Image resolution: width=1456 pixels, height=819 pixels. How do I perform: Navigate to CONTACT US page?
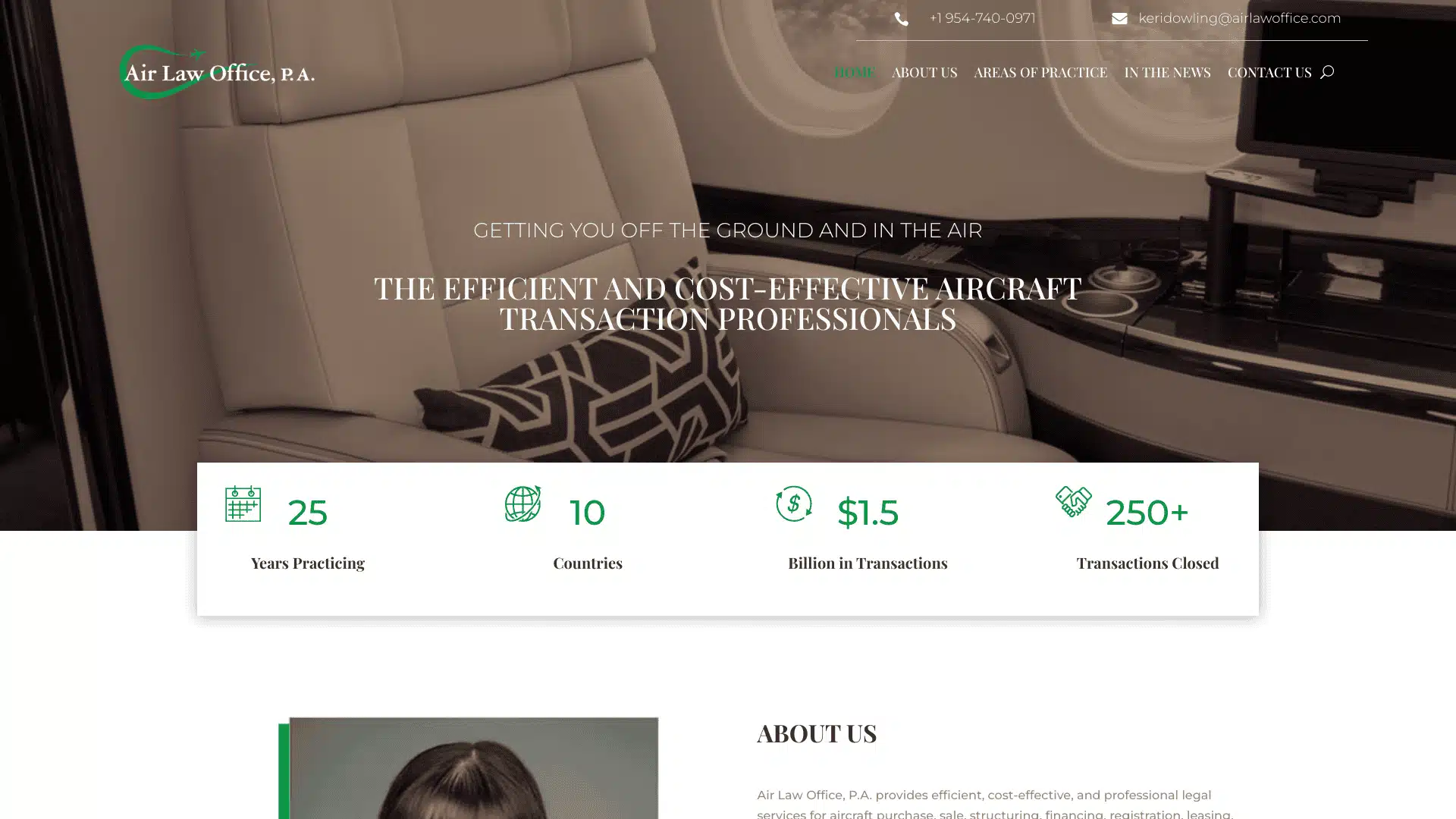[1269, 72]
